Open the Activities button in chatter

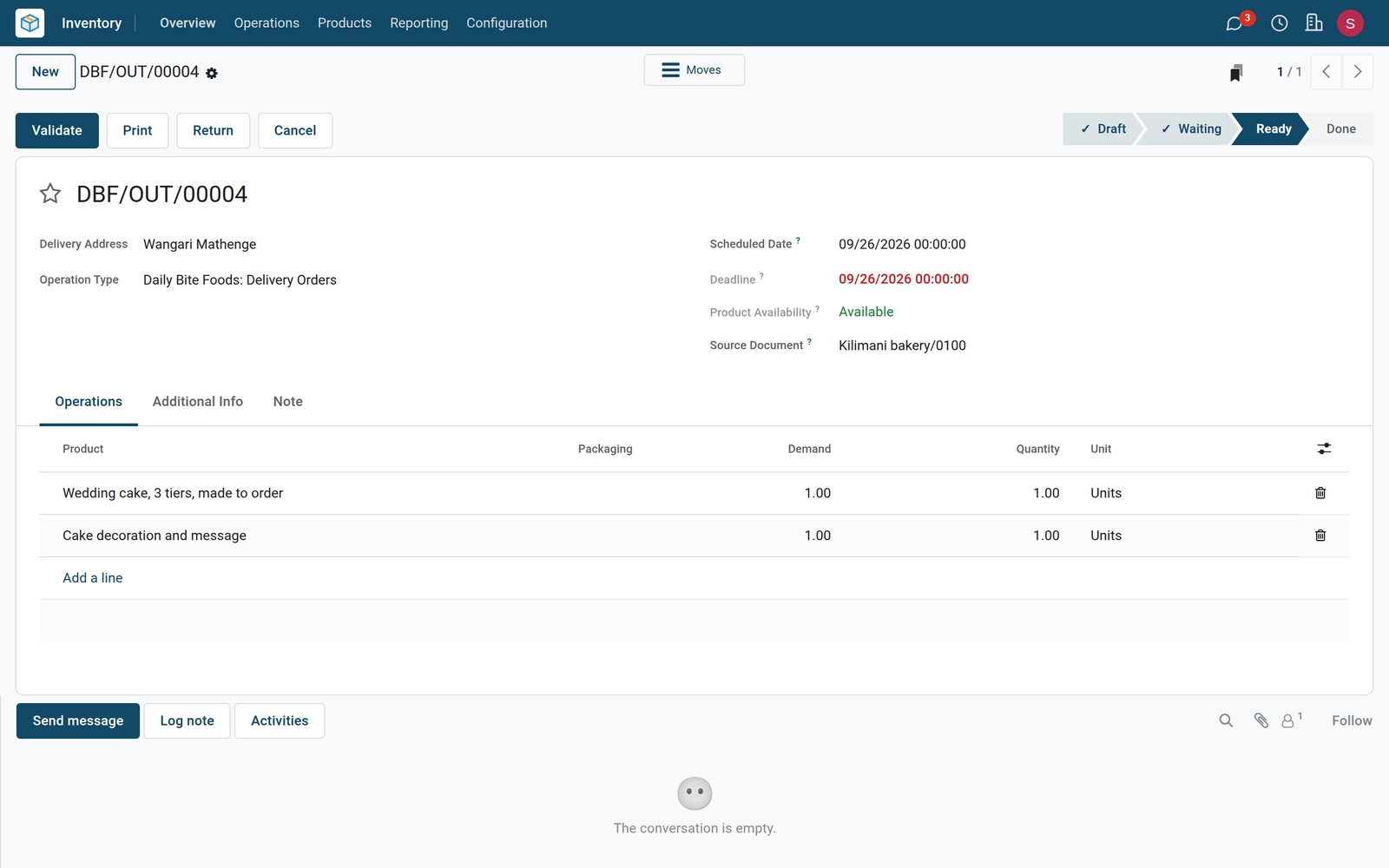pos(280,721)
